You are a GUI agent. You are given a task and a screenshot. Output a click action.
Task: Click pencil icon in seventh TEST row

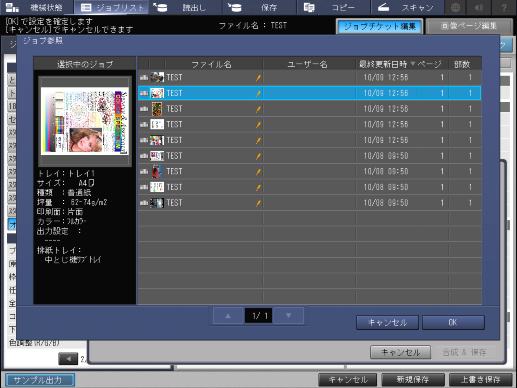click(258, 172)
